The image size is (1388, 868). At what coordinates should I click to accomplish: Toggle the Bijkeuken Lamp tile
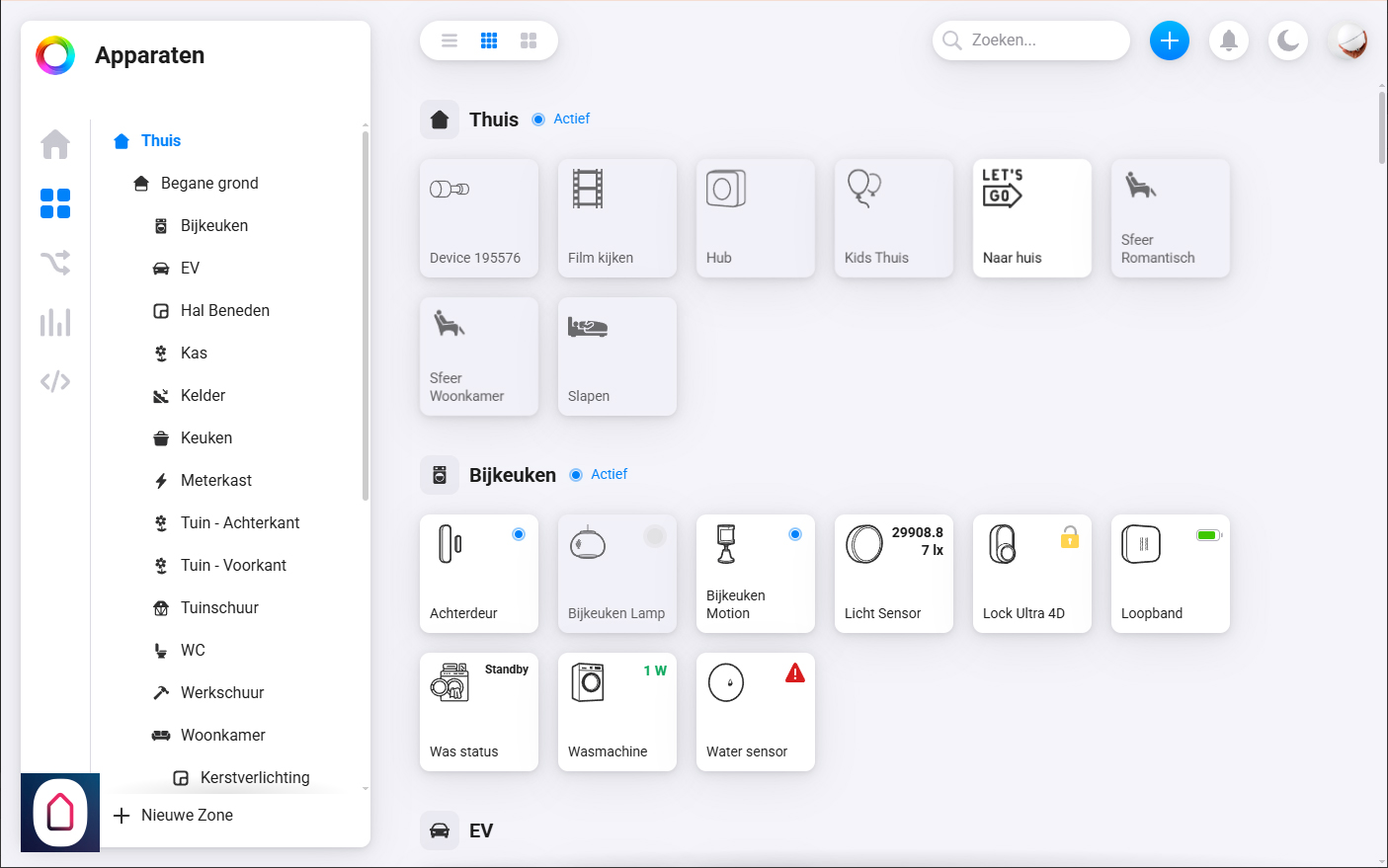tap(616, 574)
